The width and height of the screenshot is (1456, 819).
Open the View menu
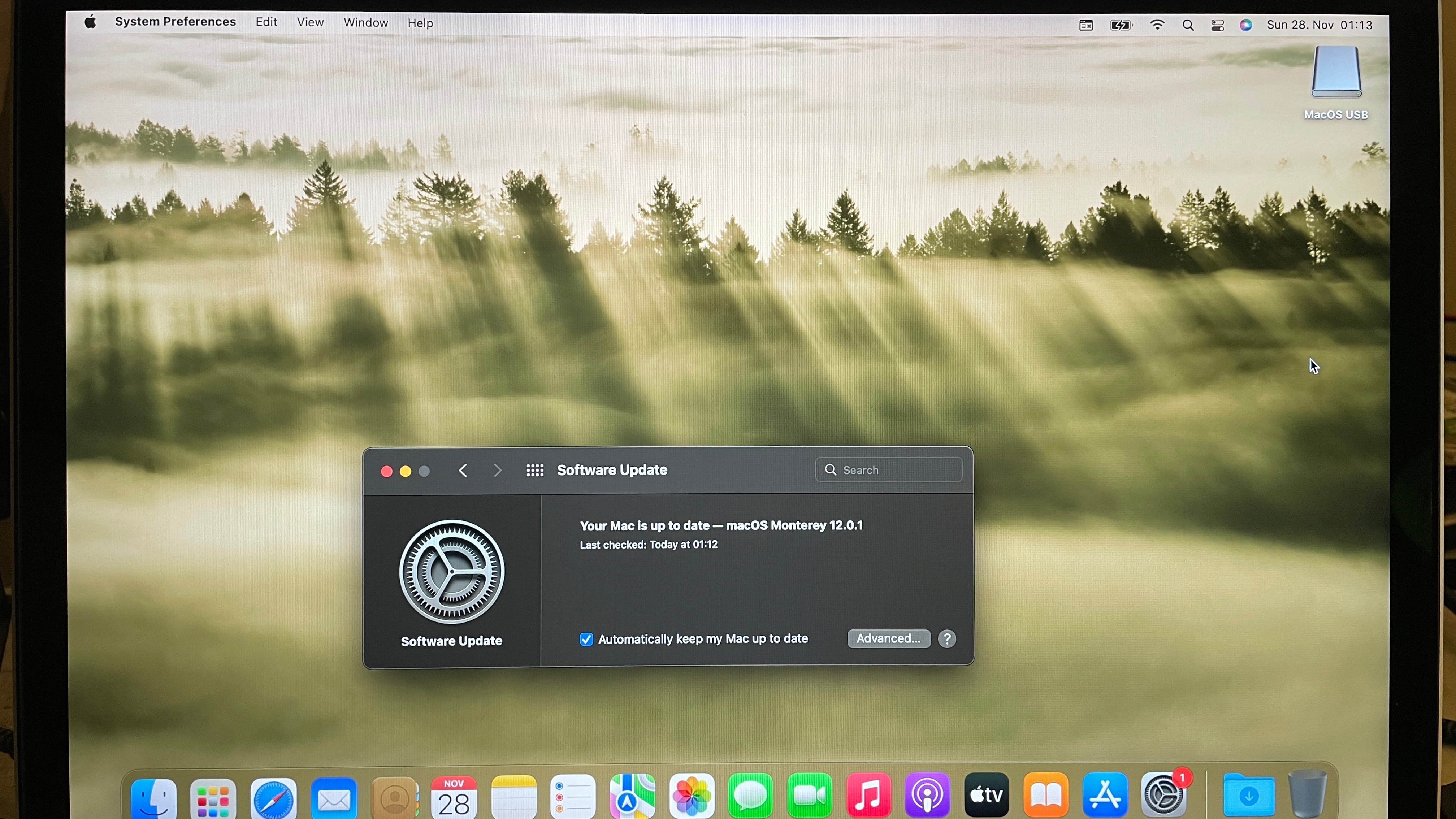coord(310,23)
